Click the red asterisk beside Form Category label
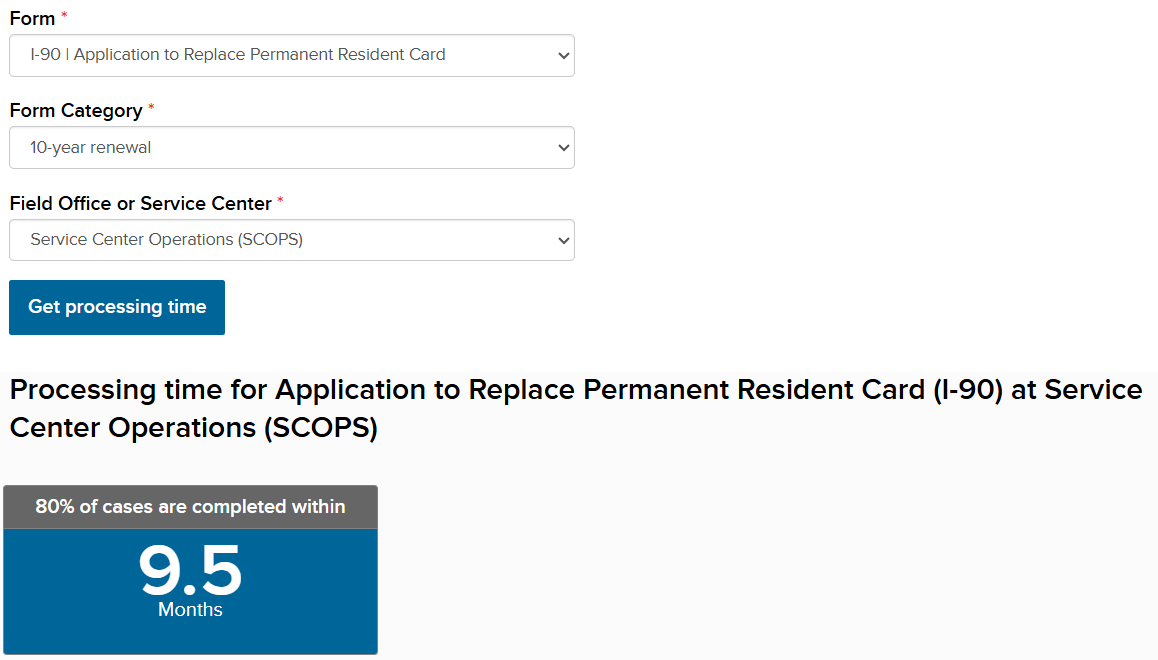Screen dimensions: 1158x660 pyautogui.click(x=152, y=108)
